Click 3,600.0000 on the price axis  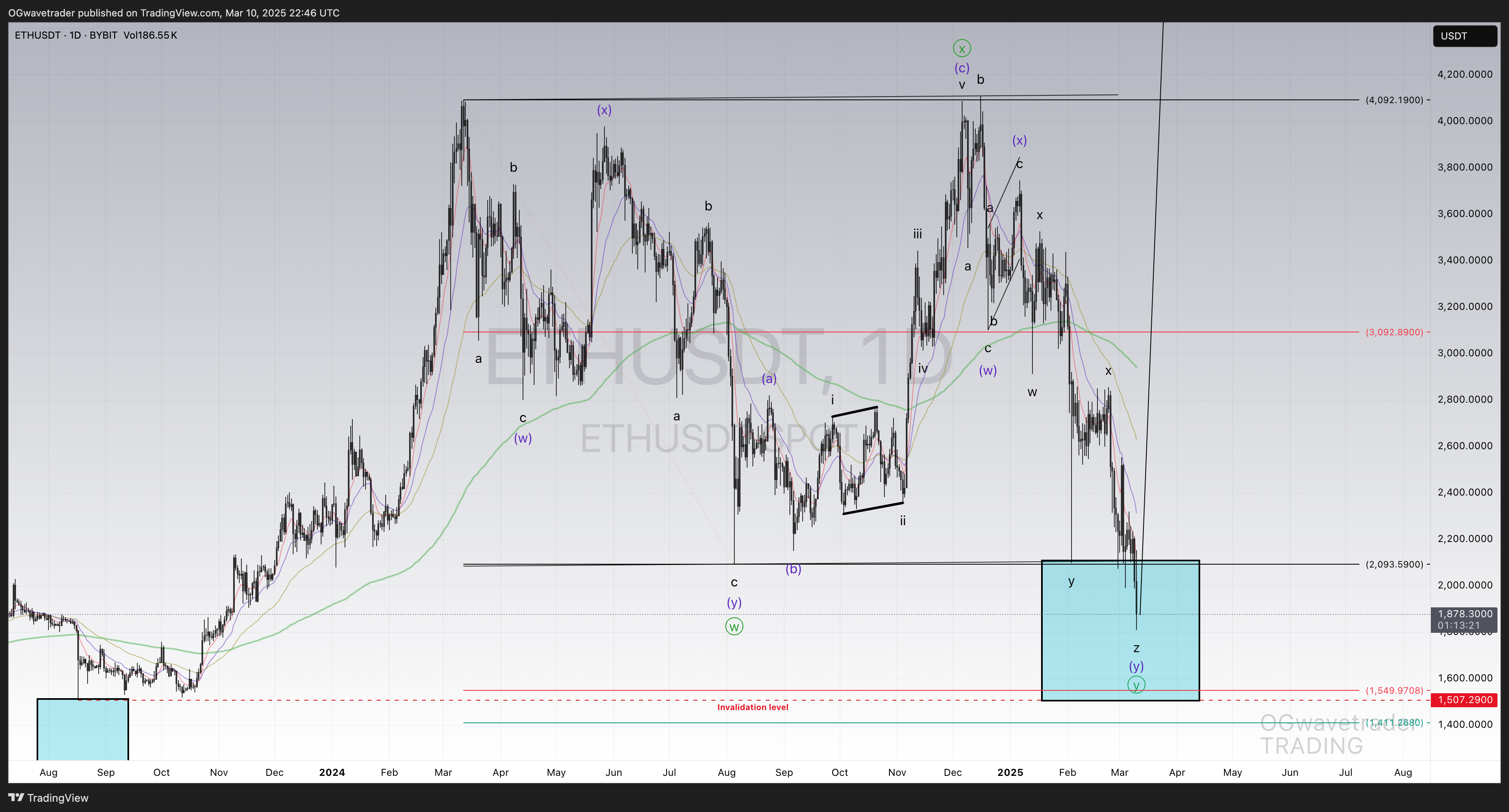(1465, 214)
